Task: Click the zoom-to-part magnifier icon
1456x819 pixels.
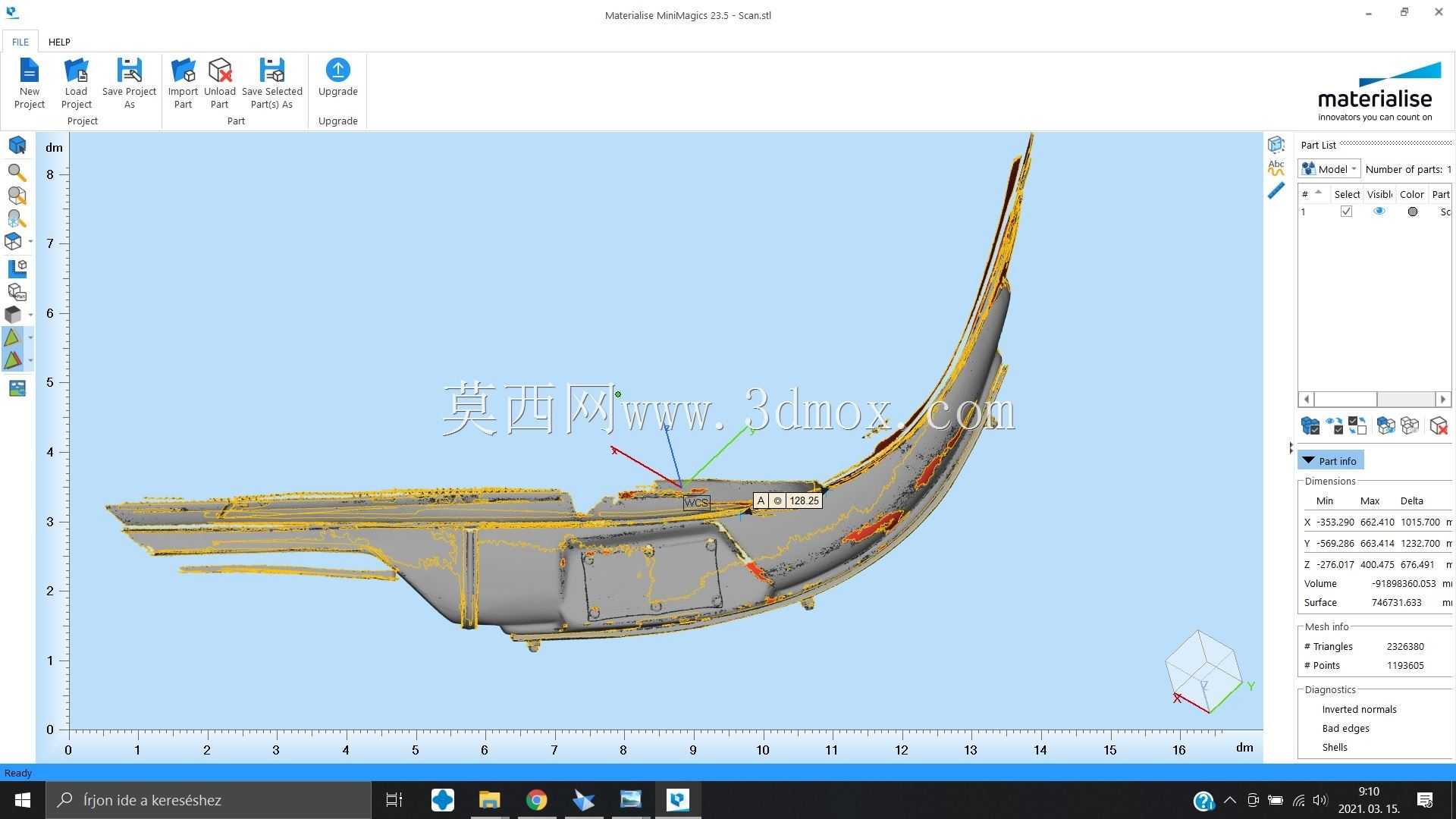Action: (x=17, y=196)
